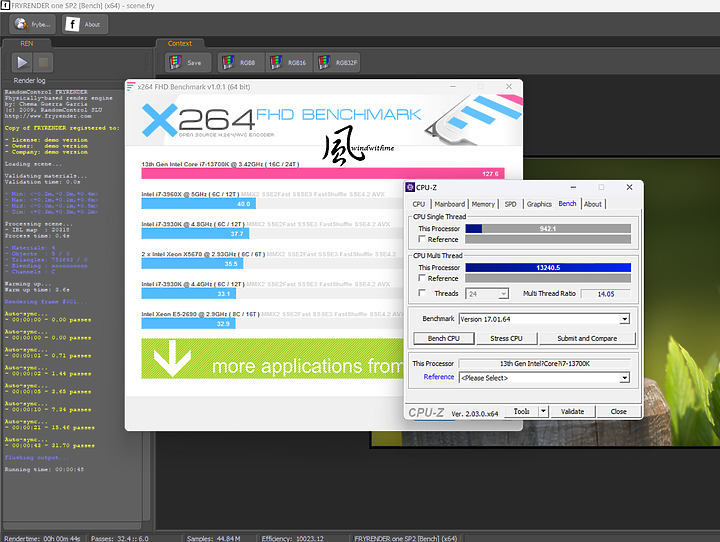Open the Benchmark version dropdown
720x542 pixels.
coord(625,319)
